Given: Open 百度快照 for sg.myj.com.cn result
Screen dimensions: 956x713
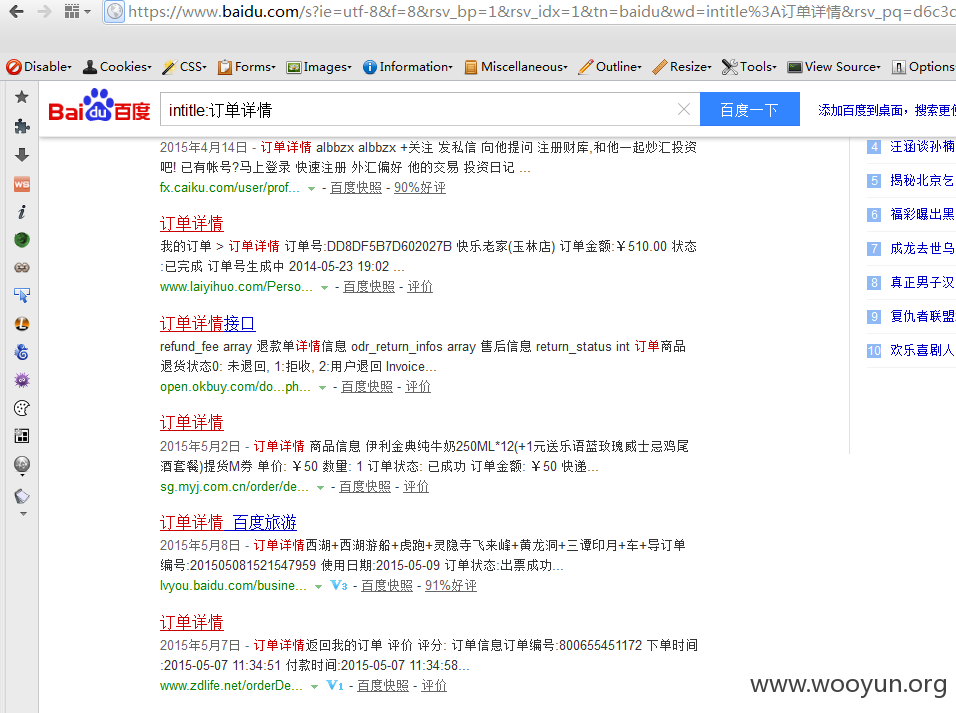Looking at the screenshot, I should tap(365, 486).
